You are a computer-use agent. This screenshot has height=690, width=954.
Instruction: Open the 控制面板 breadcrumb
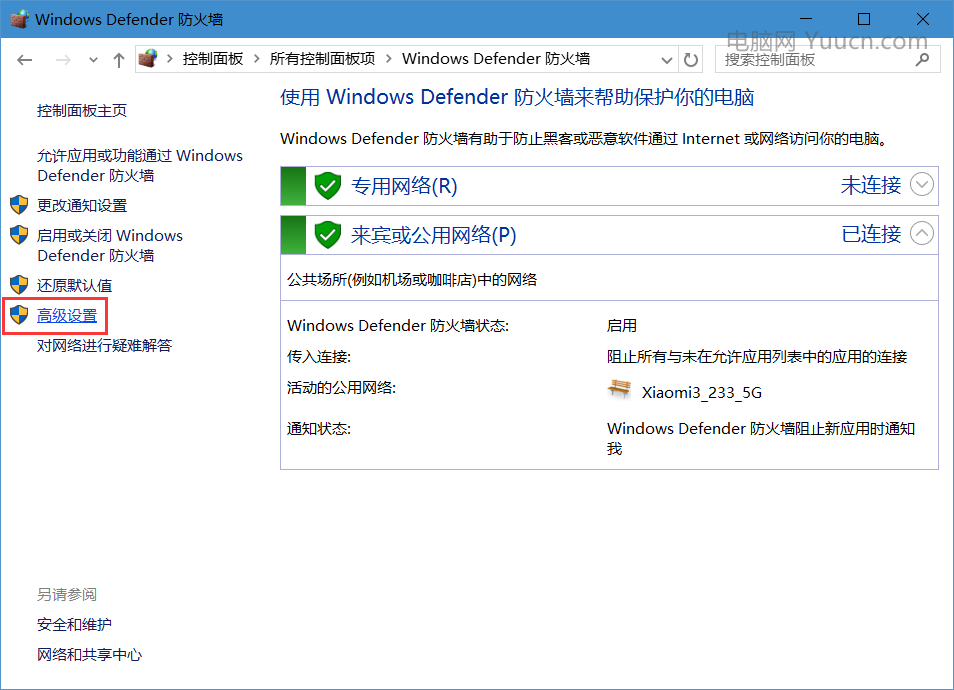click(213, 58)
